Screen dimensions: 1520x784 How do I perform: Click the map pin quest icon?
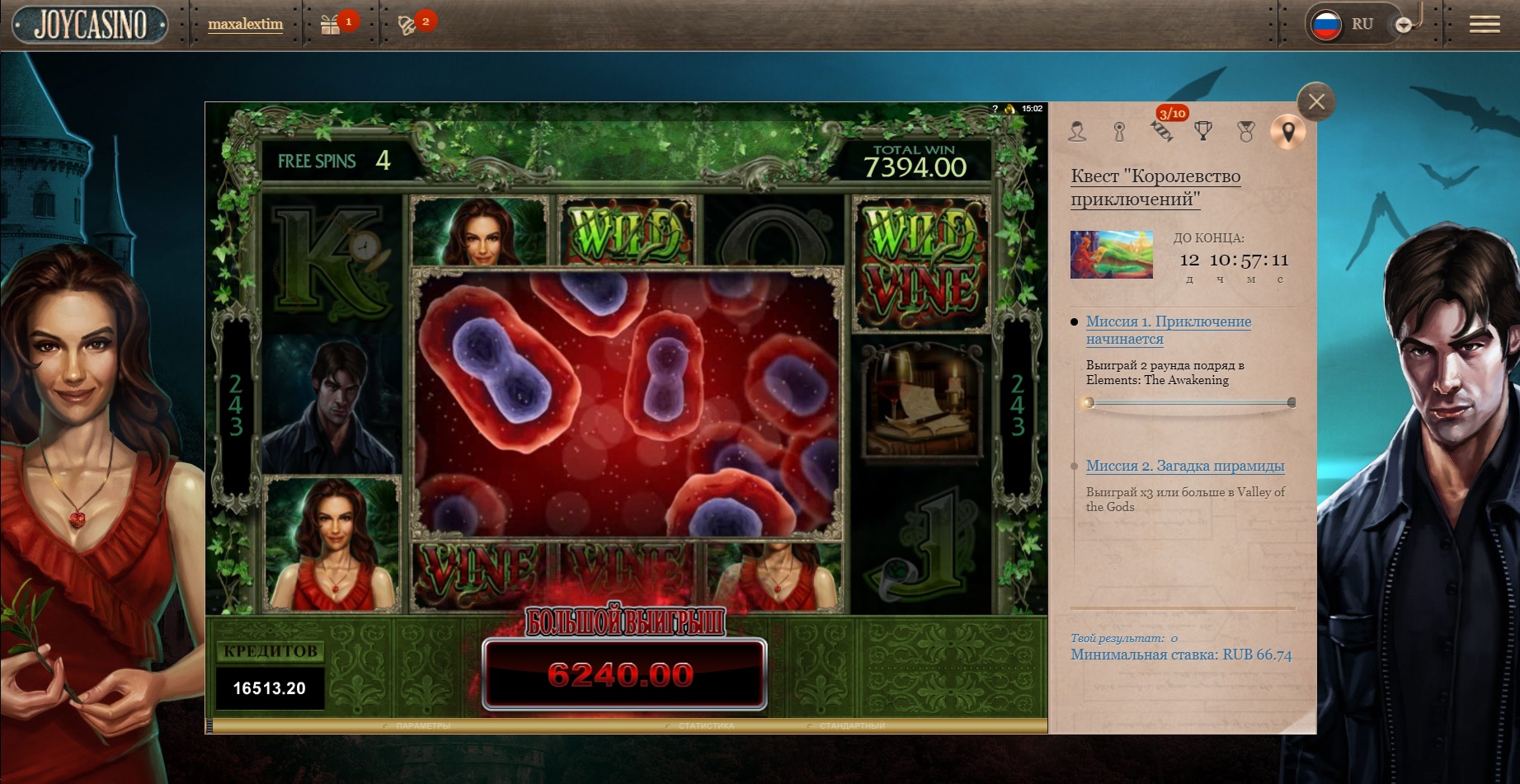click(x=1287, y=131)
